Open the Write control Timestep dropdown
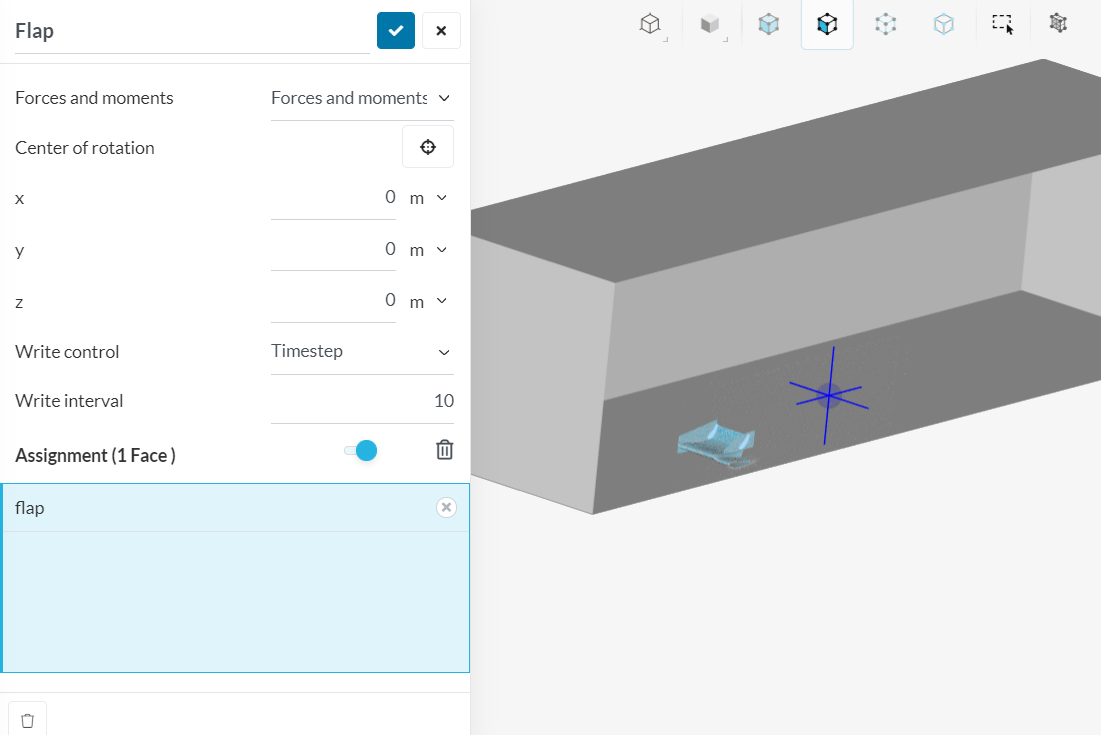 [x=362, y=352]
